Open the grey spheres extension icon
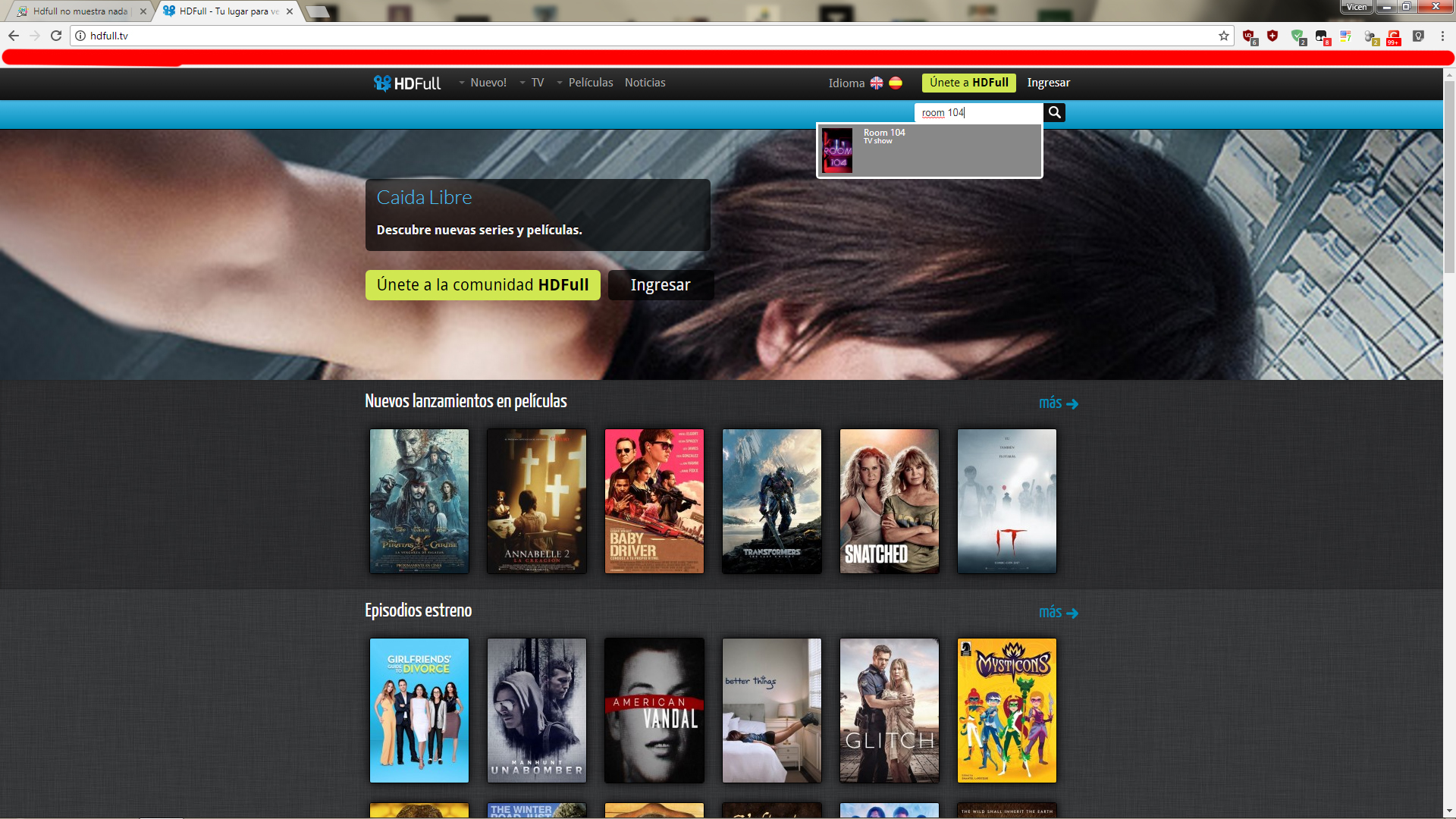Image resolution: width=1456 pixels, height=819 pixels. 1371,36
